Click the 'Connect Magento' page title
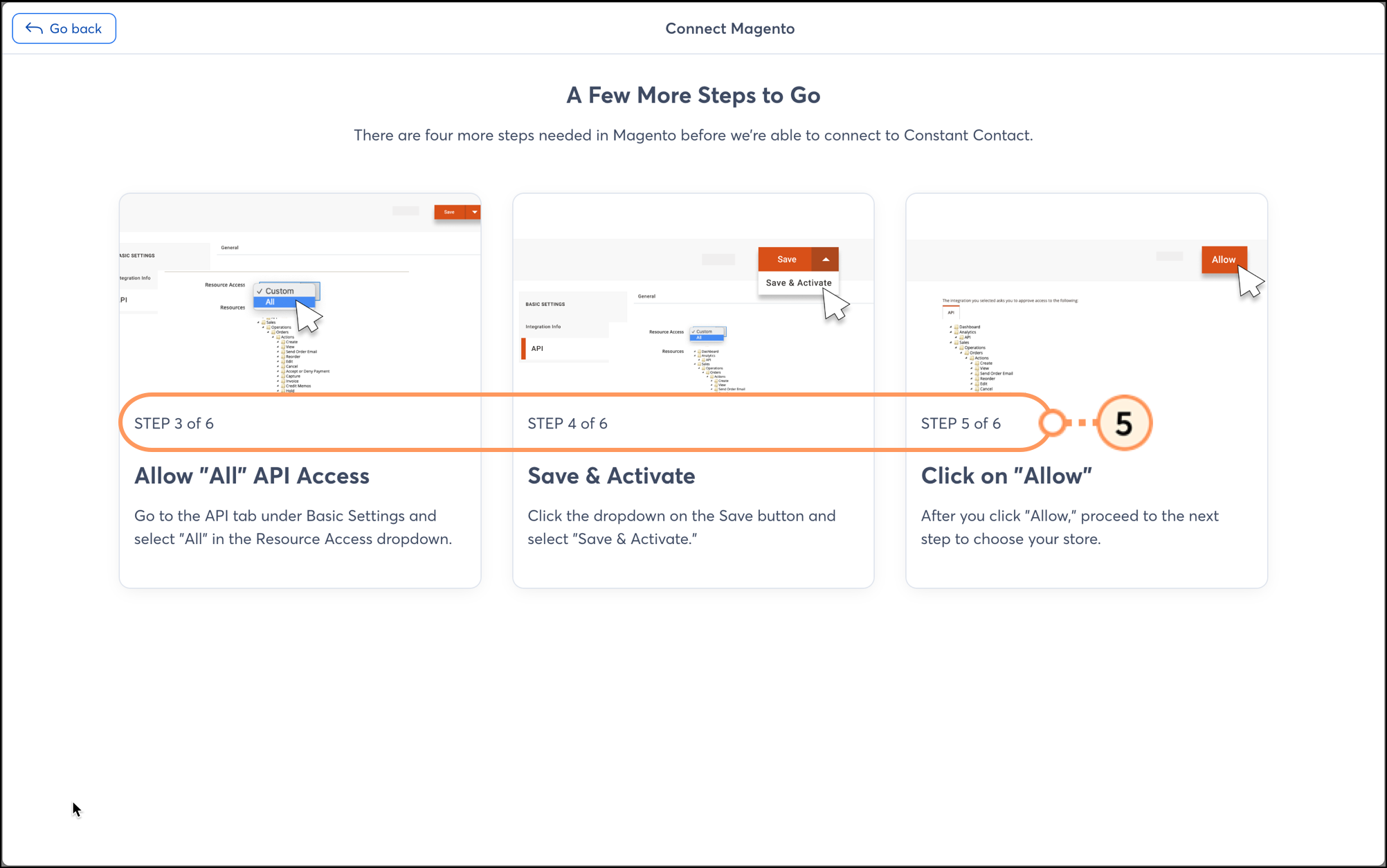1387x868 pixels. pos(730,28)
